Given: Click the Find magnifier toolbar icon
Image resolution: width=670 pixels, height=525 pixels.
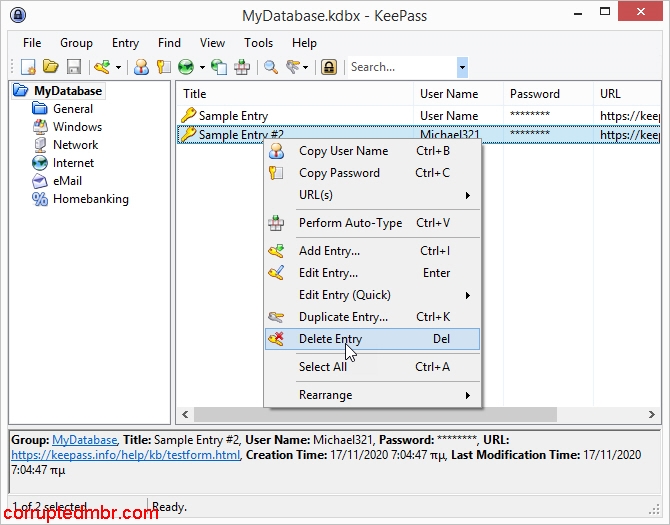Looking at the screenshot, I should (x=271, y=67).
